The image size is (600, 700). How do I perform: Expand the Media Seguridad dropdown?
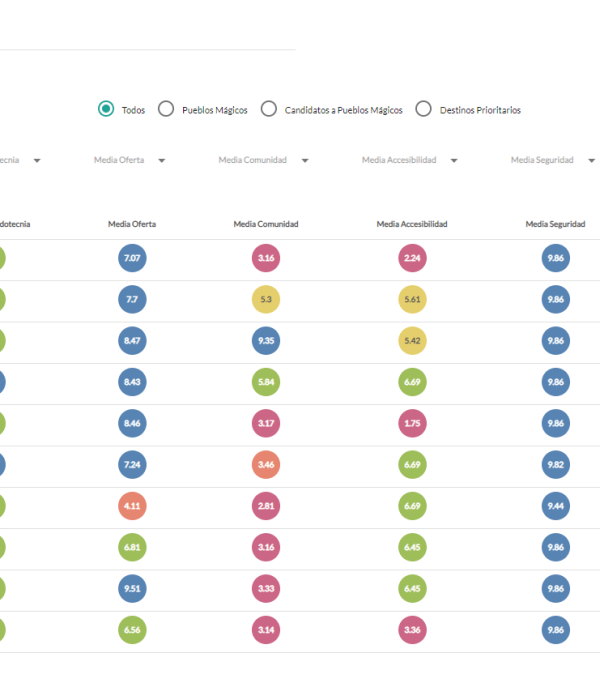(x=591, y=160)
